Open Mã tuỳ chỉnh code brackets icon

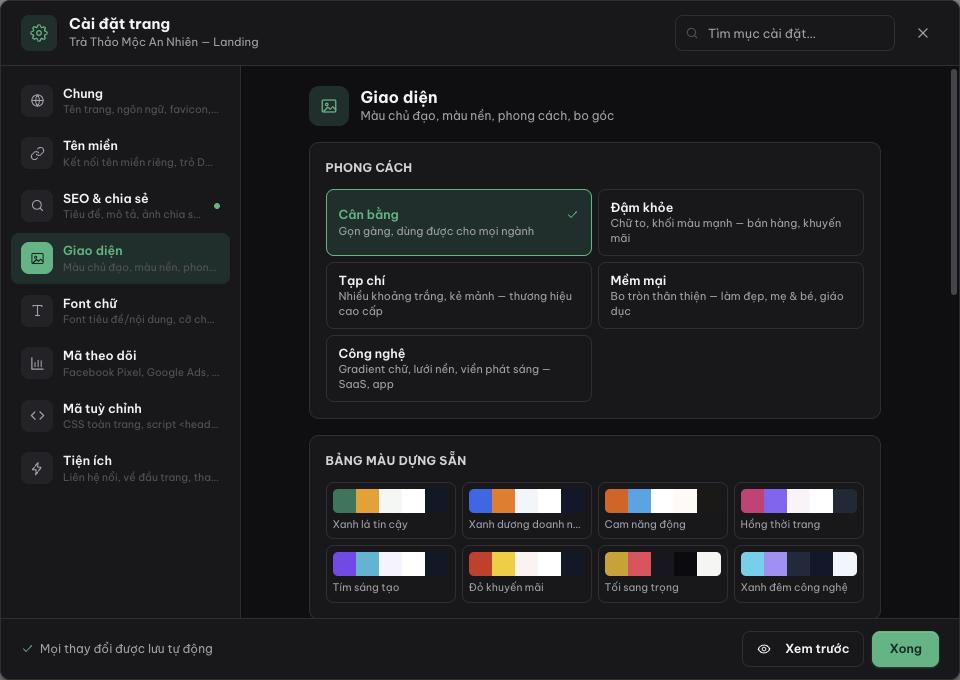tap(37, 416)
